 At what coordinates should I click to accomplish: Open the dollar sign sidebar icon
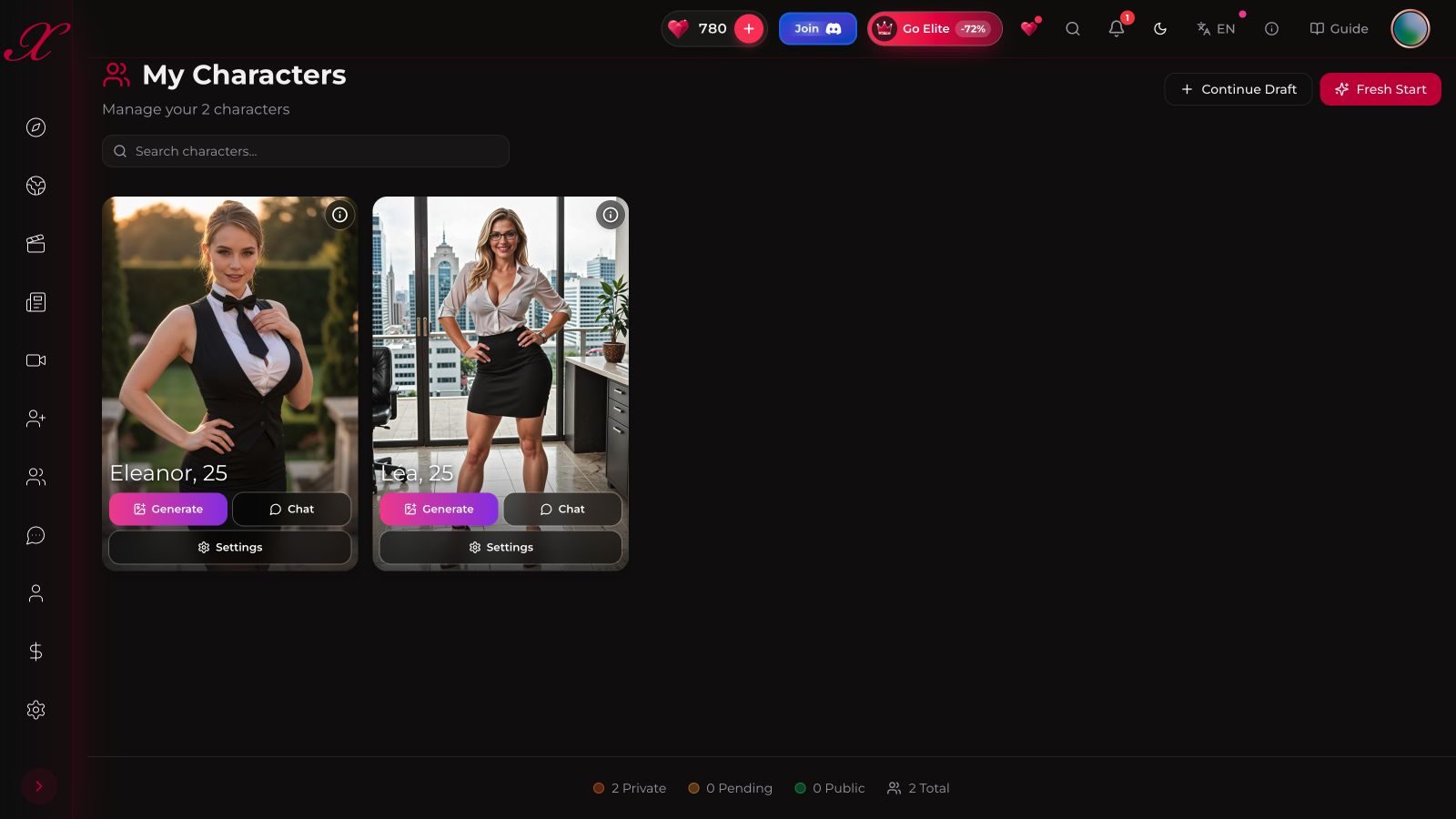tap(35, 652)
